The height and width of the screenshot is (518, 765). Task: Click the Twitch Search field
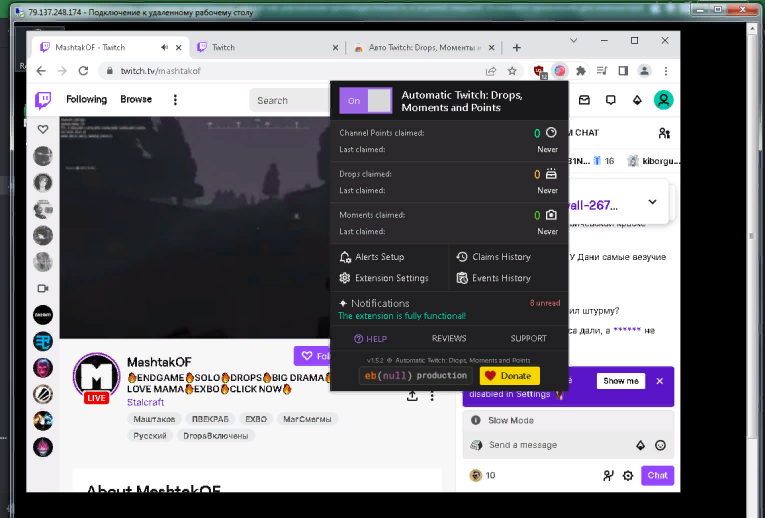(290, 100)
